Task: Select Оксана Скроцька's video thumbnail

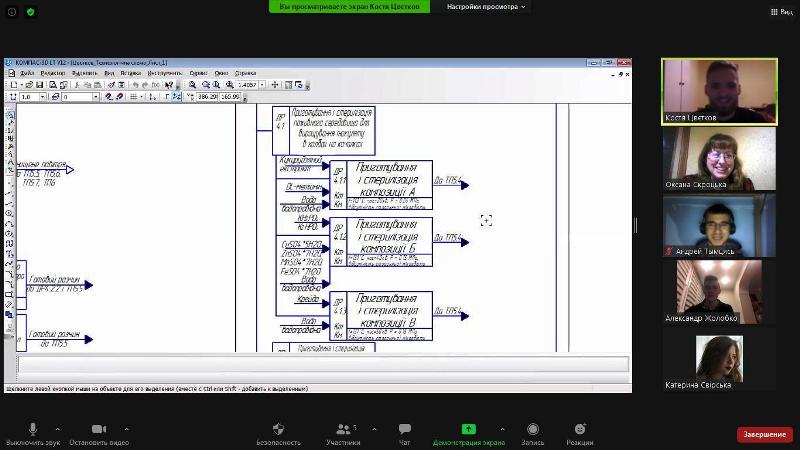Action: coord(719,158)
